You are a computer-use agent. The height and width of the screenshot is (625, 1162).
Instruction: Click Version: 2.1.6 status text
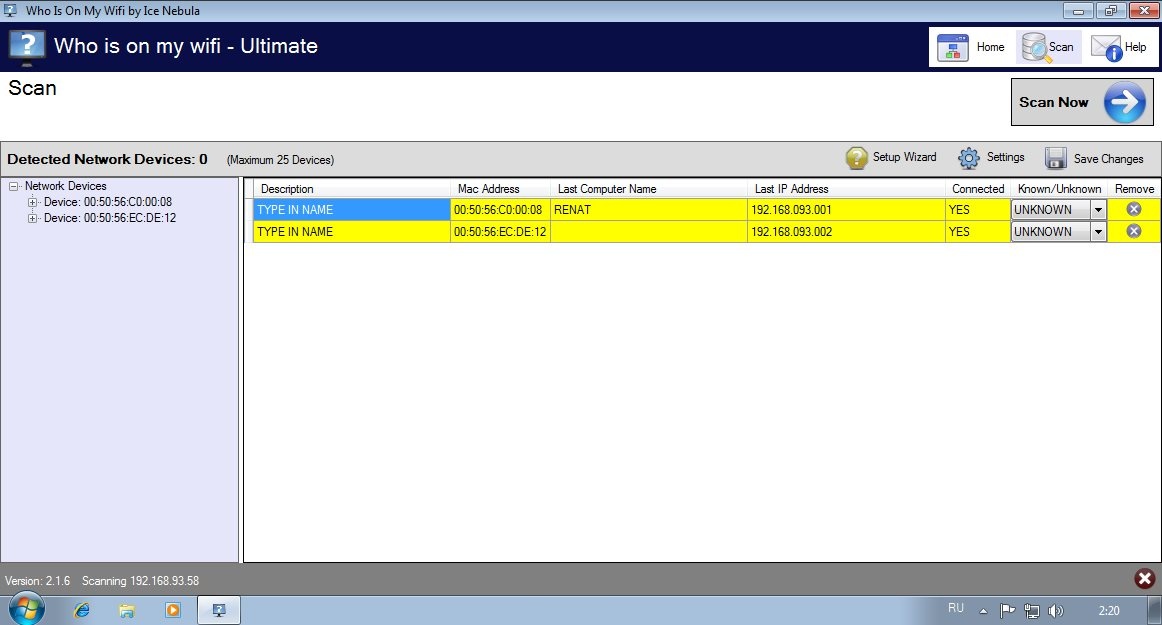pos(37,581)
